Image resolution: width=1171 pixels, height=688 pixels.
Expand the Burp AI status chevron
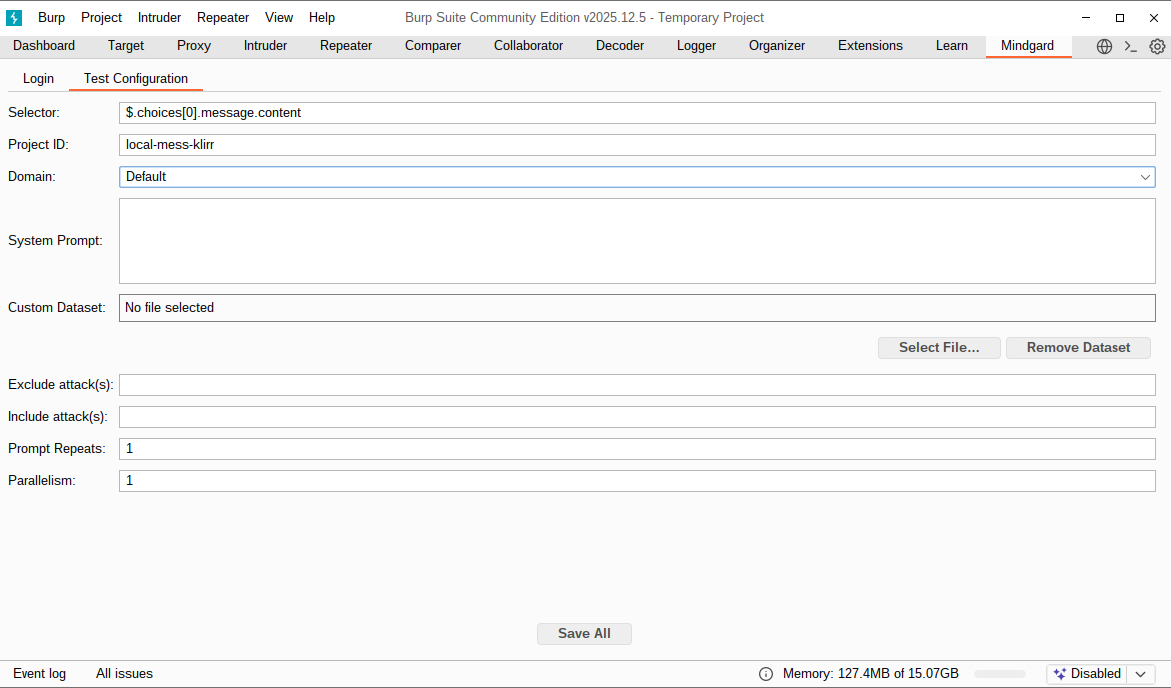coord(1140,674)
